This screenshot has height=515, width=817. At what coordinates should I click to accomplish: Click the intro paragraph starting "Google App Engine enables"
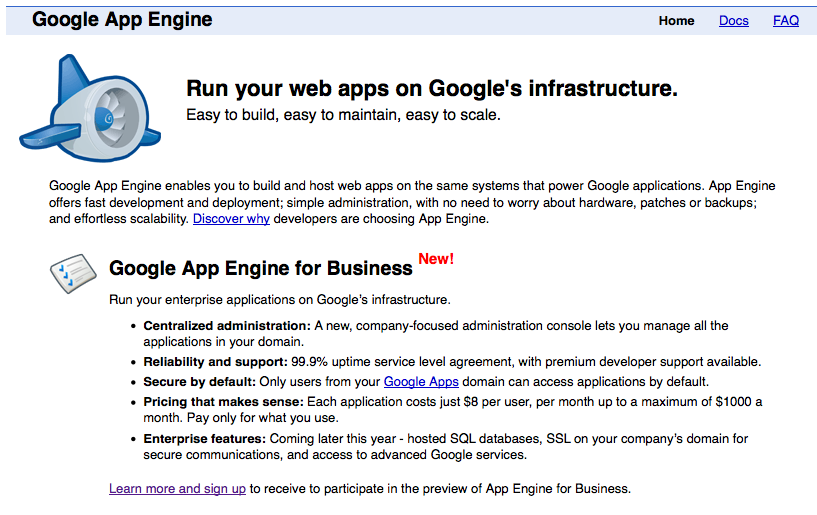tap(412, 202)
